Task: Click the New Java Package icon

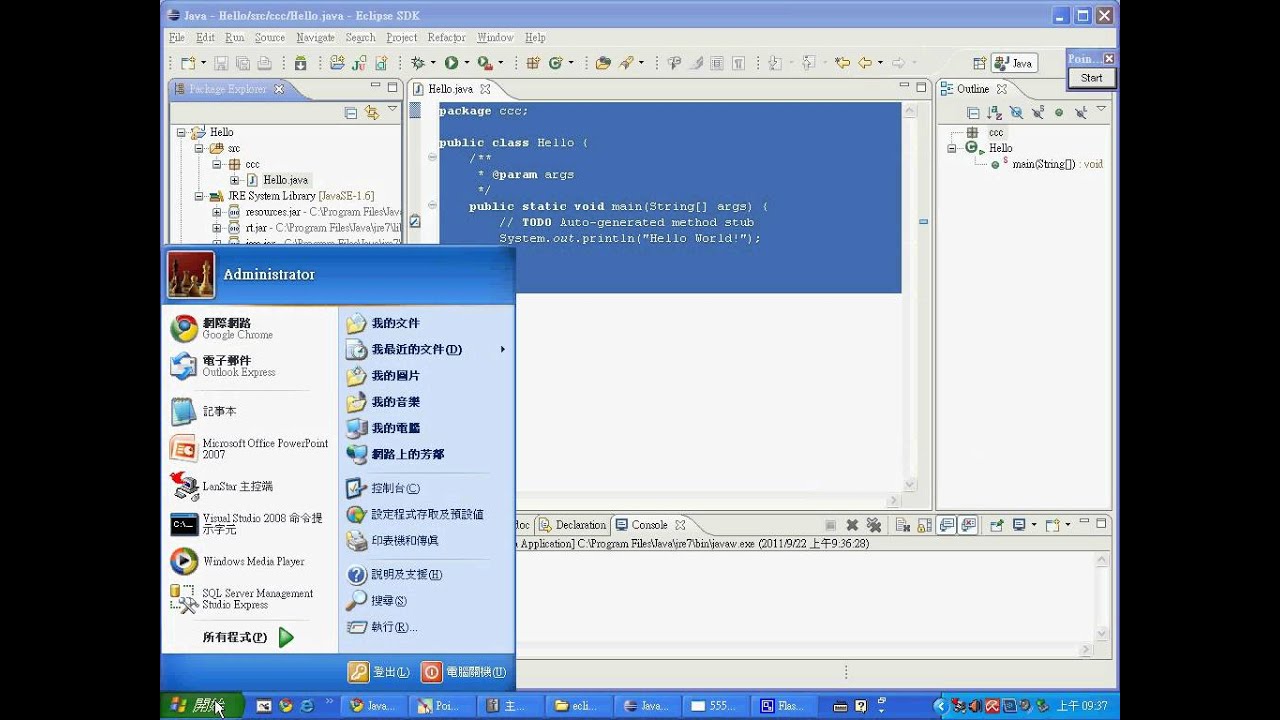Action: point(533,63)
